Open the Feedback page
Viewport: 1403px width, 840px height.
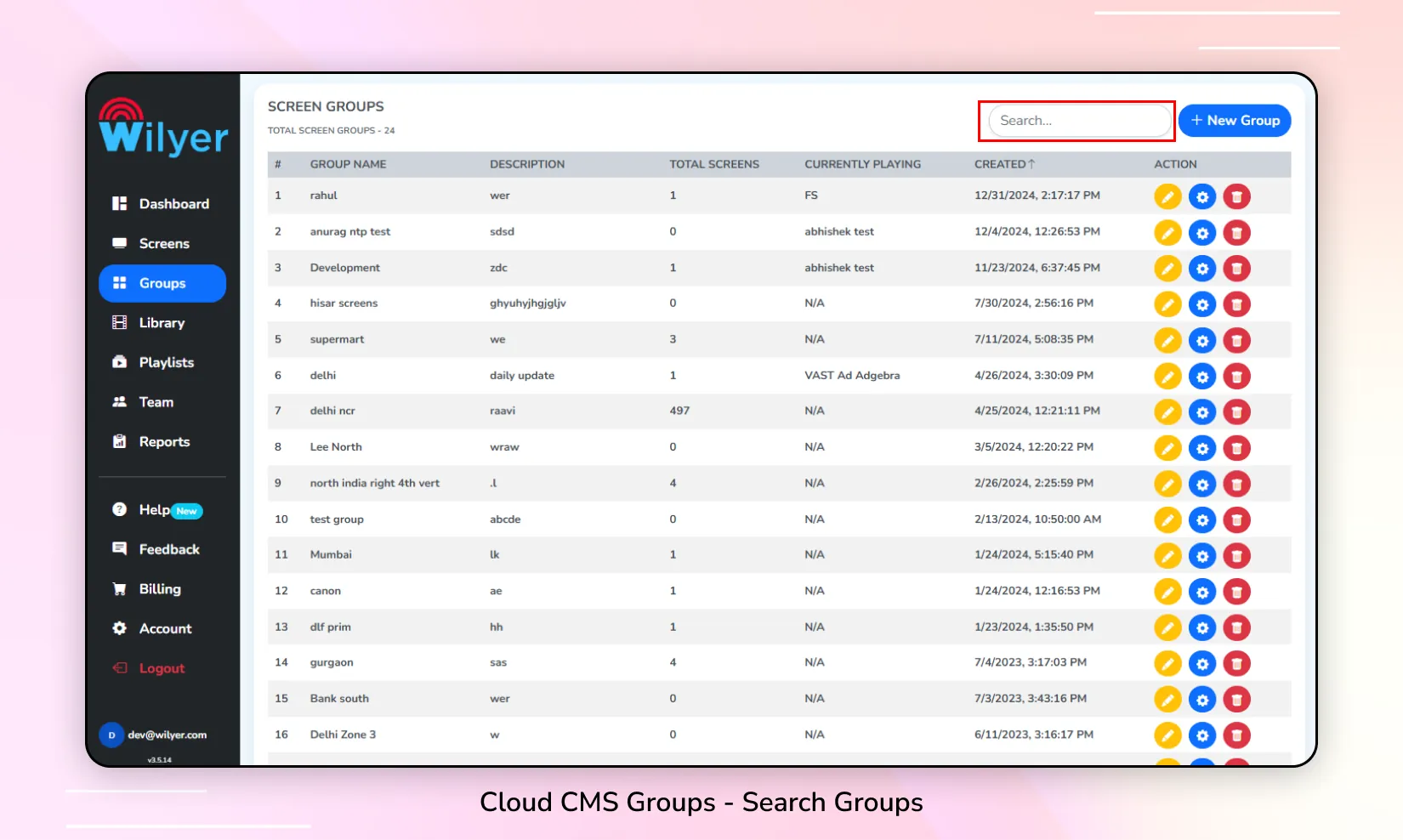click(x=162, y=549)
